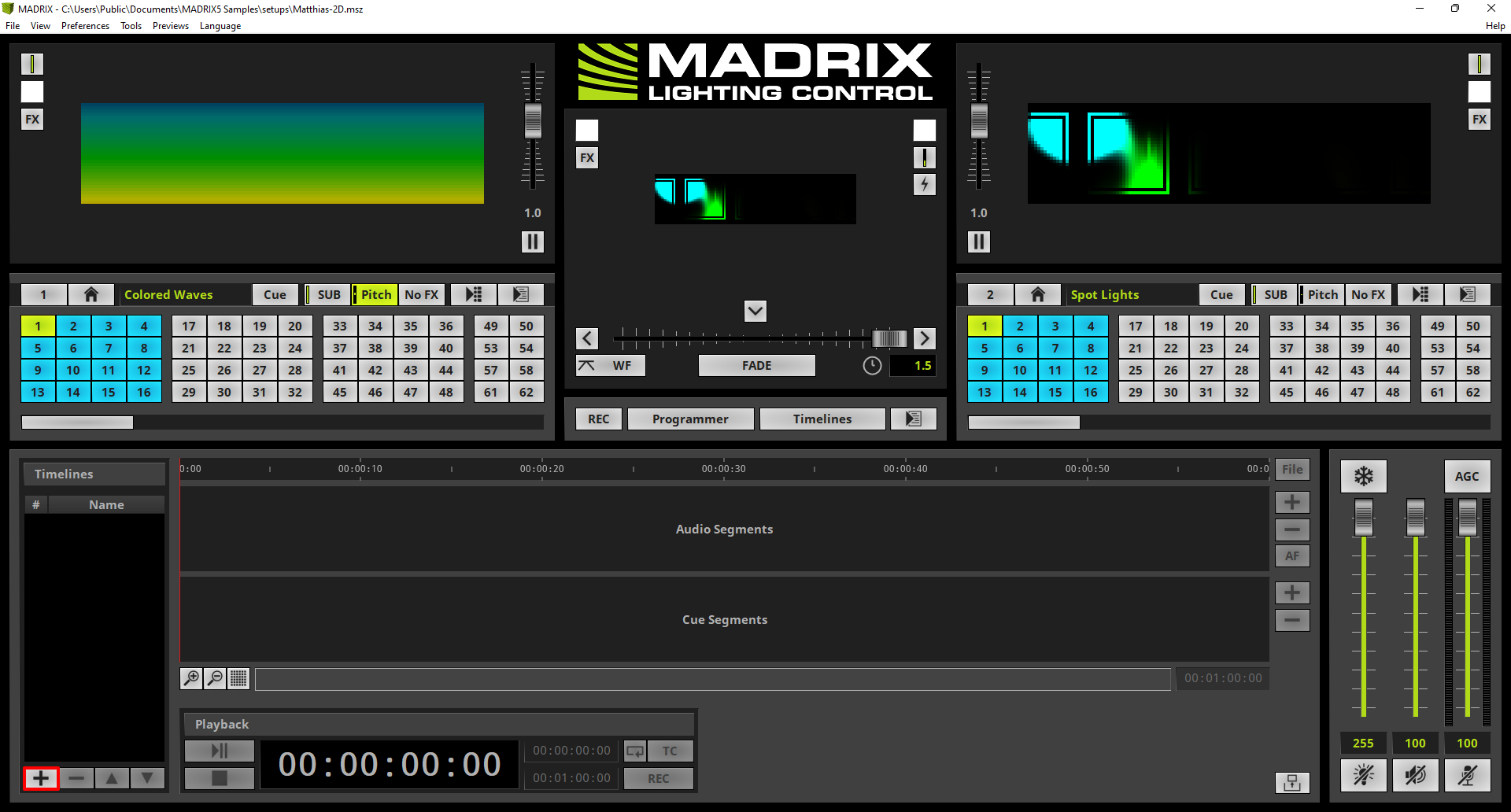Screen dimensions: 1511x812
Task: Adjust the audio output 100 fader
Action: coord(1415,518)
